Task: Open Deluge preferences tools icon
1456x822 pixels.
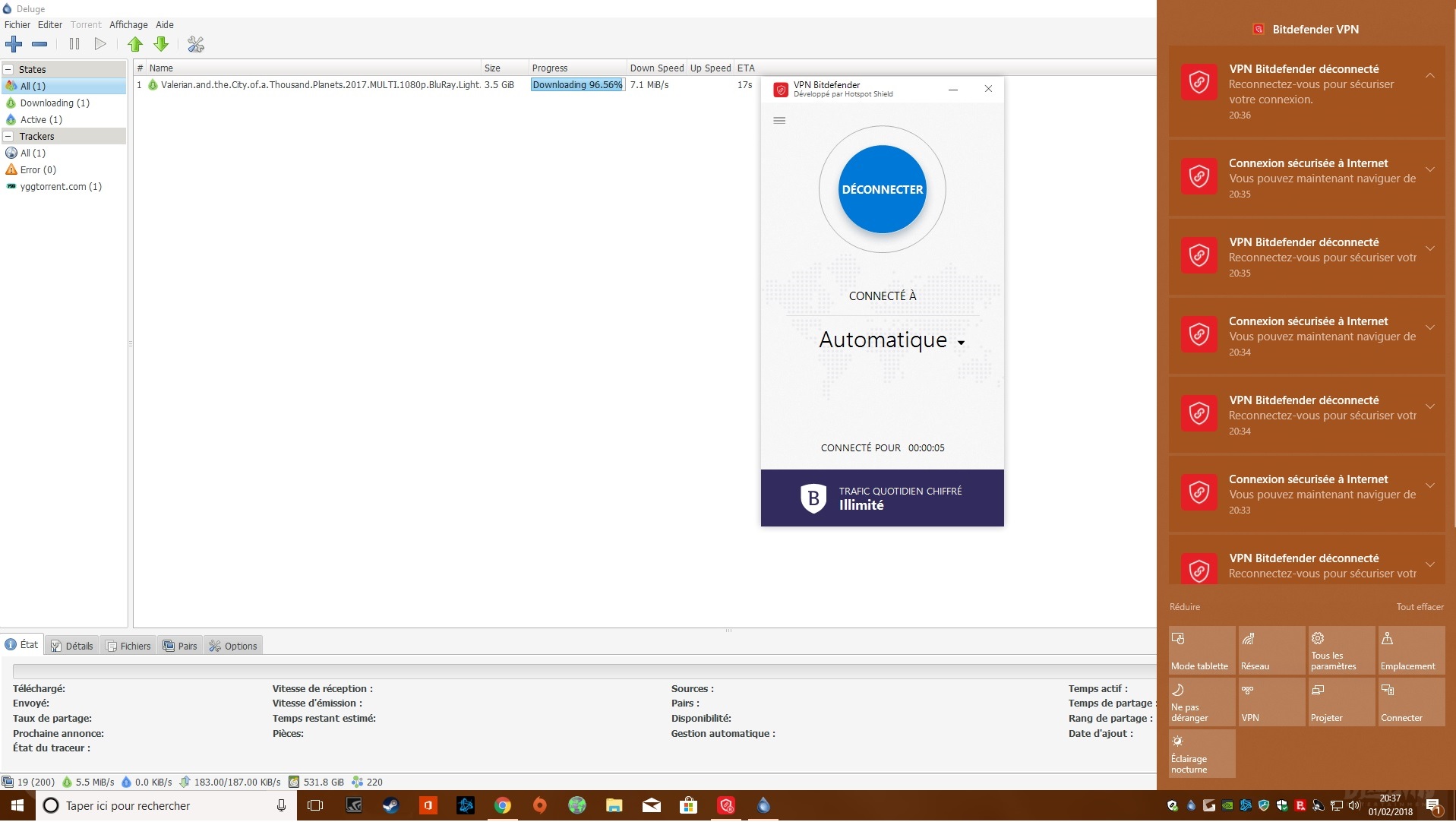Action: [196, 44]
